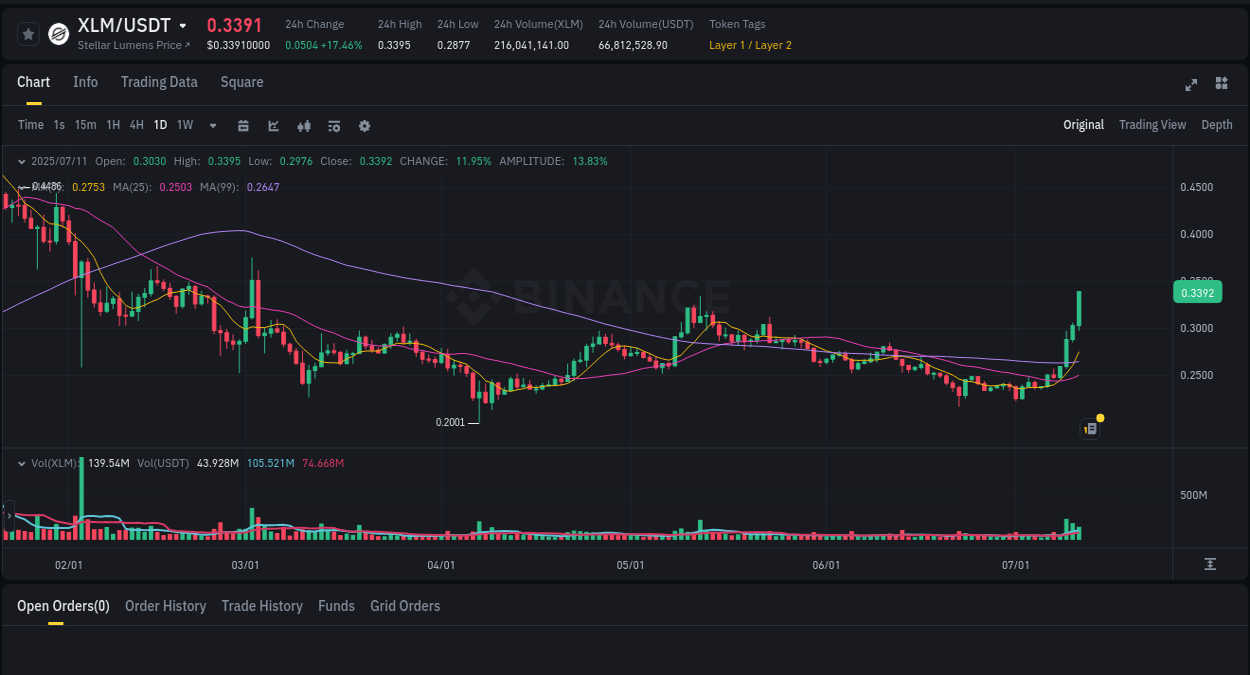This screenshot has height=675, width=1250.
Task: Click the green 0.3392 price label
Action: (1197, 292)
